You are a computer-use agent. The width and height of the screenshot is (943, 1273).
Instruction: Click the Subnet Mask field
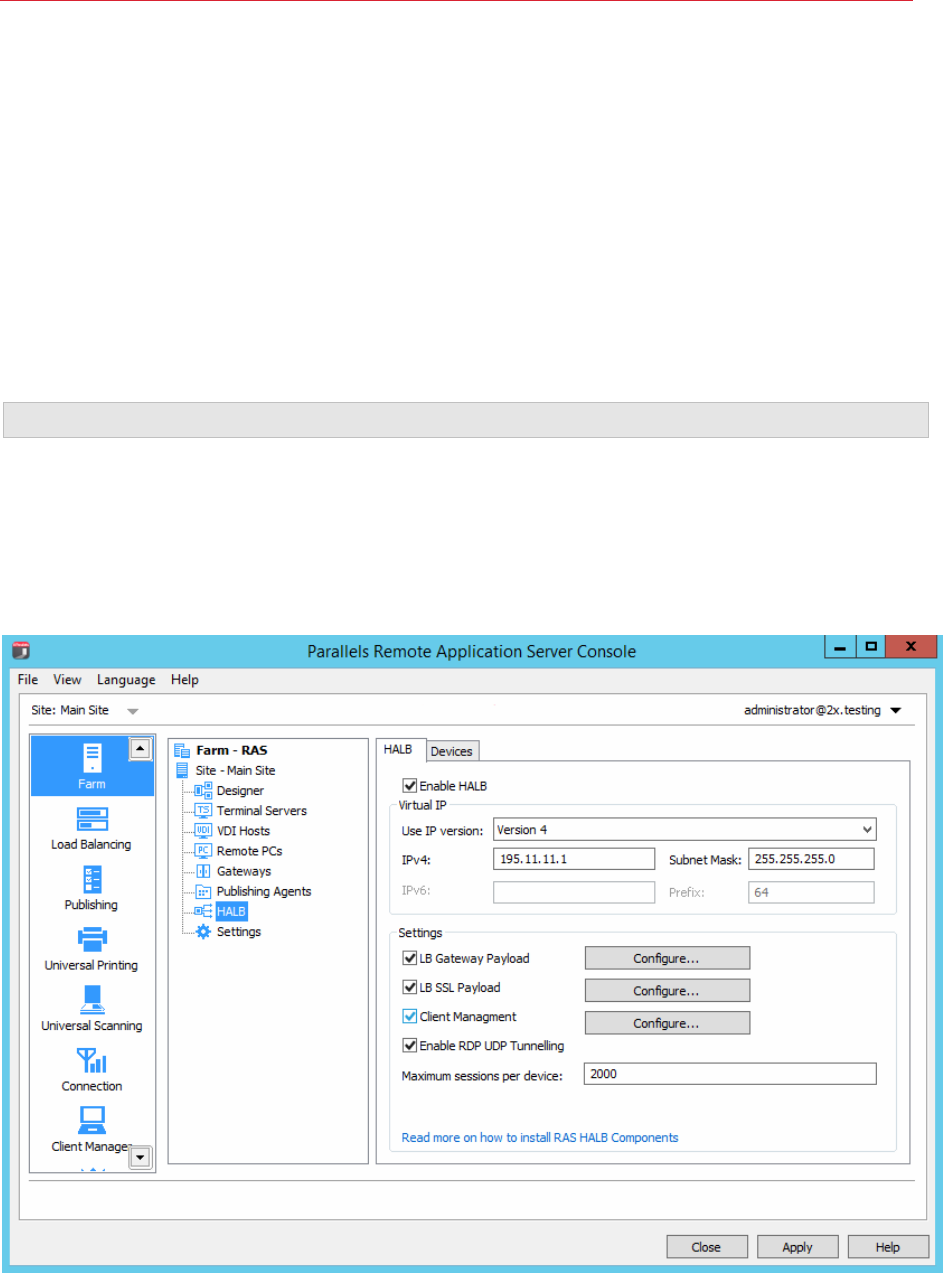pos(811,859)
